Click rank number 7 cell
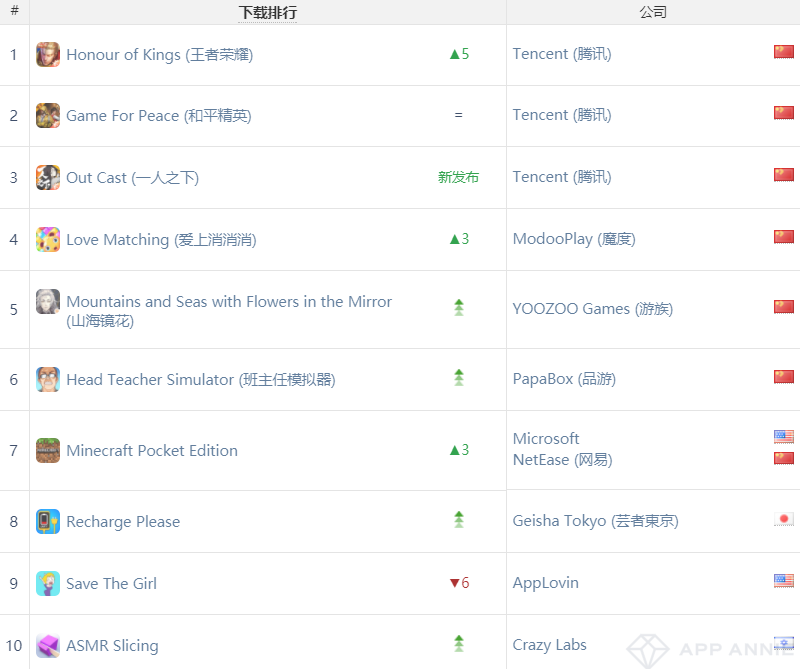802x669 pixels. tap(14, 451)
